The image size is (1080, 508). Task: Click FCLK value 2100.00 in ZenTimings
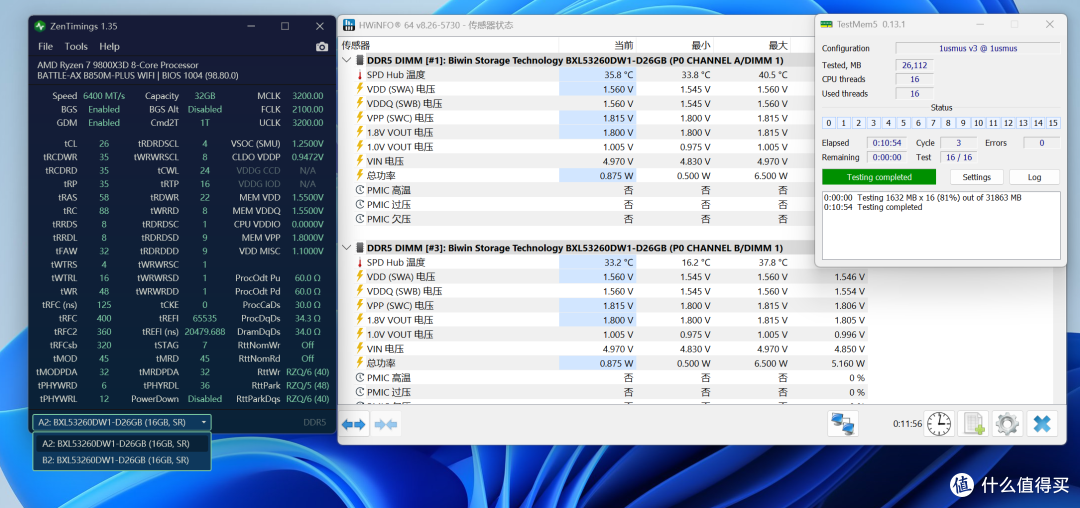click(x=307, y=109)
